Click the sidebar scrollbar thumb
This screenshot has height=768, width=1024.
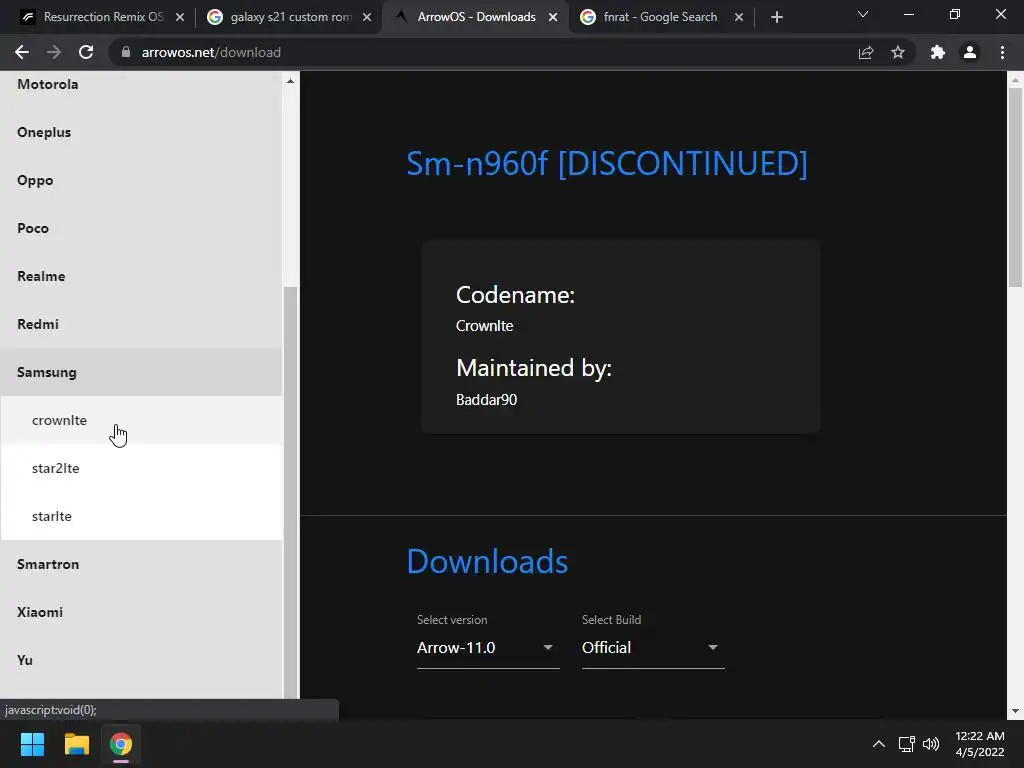click(x=291, y=493)
